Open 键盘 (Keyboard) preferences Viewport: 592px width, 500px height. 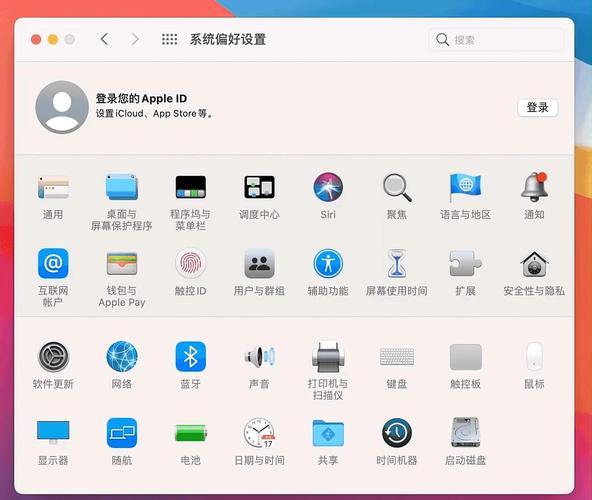coord(397,356)
